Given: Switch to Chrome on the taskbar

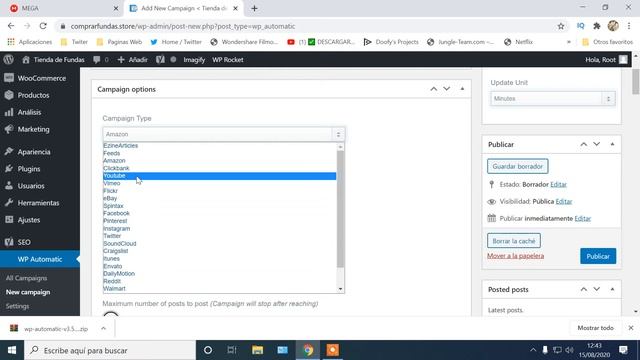Looking at the screenshot, I should coord(308,350).
